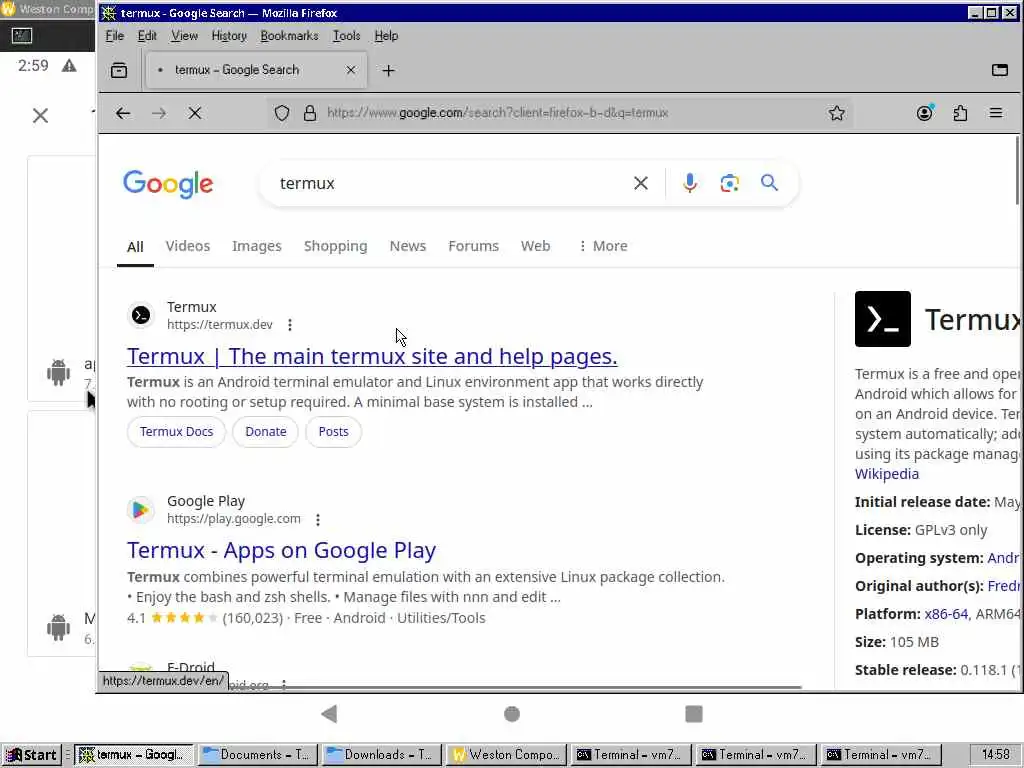Screen dimensions: 1024x768
Task: Open the tab-bar icon at far right
Action: [1000, 70]
